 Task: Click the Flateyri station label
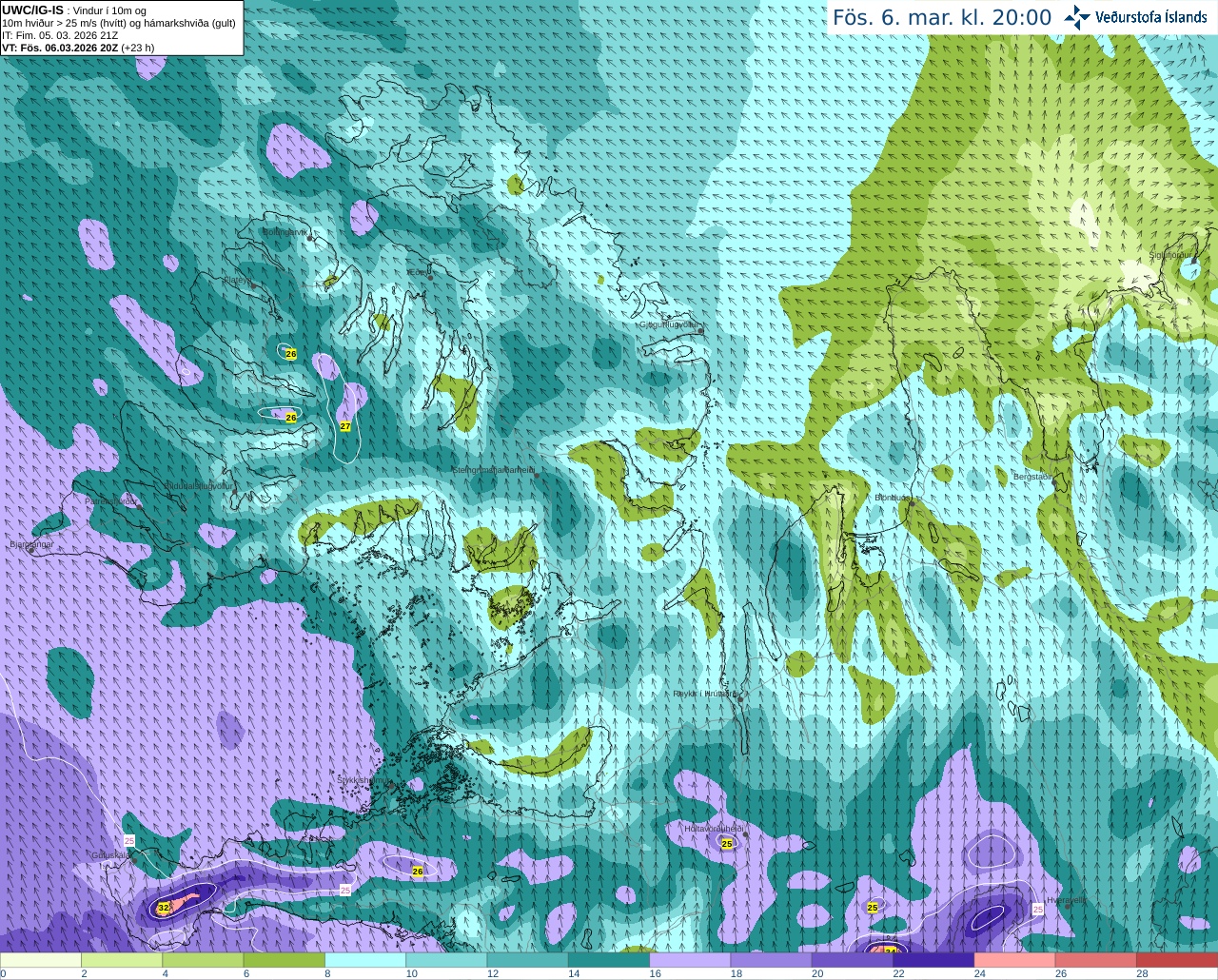[237, 280]
